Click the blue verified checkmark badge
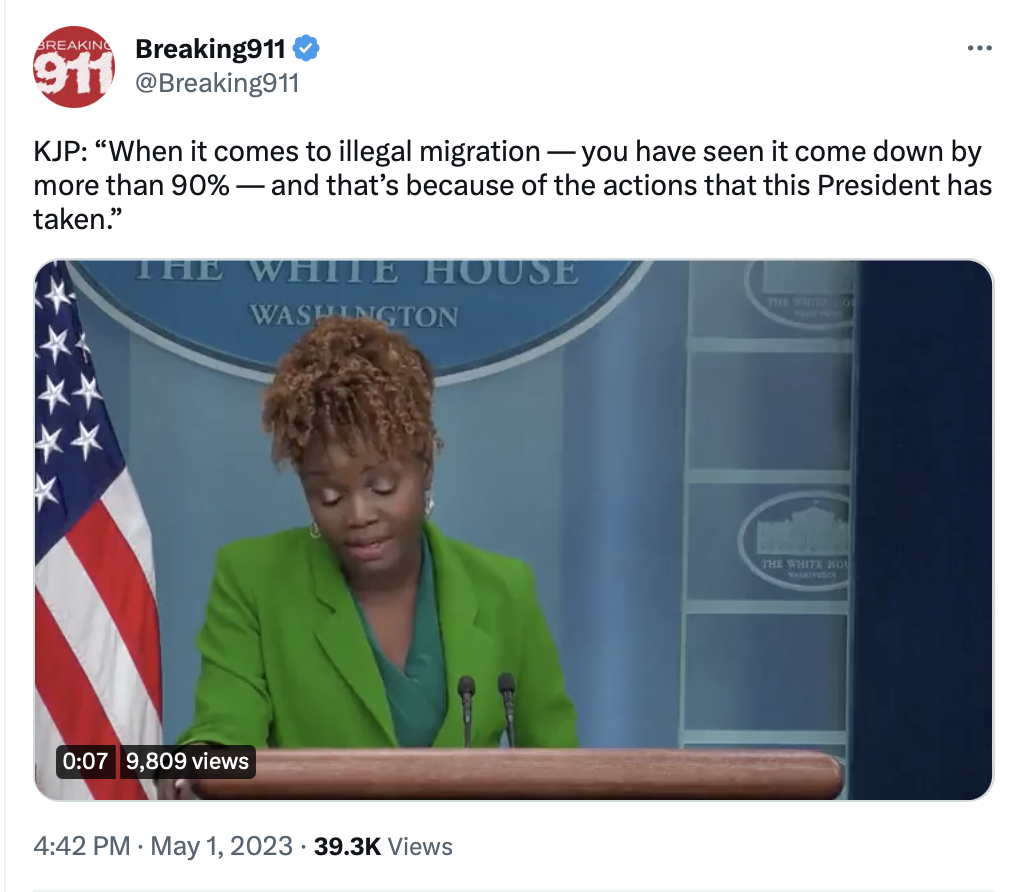The image size is (1022, 892). pyautogui.click(x=306, y=49)
